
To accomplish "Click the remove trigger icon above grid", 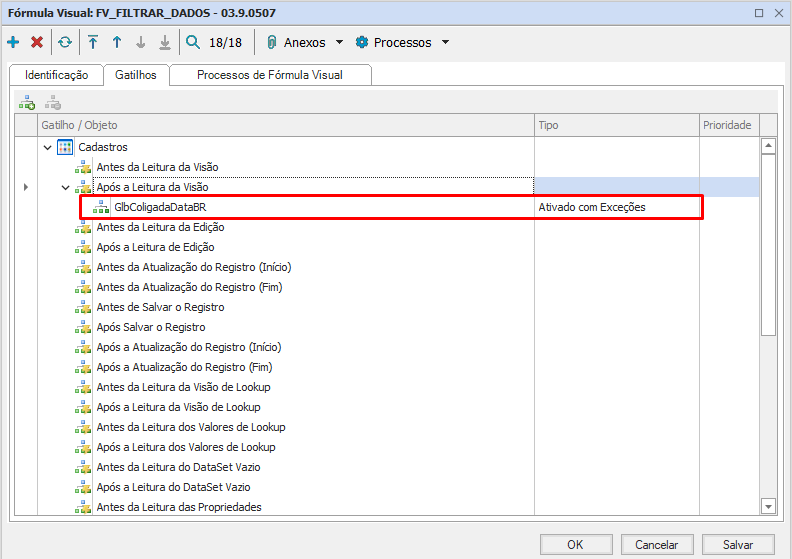I will pyautogui.click(x=53, y=103).
